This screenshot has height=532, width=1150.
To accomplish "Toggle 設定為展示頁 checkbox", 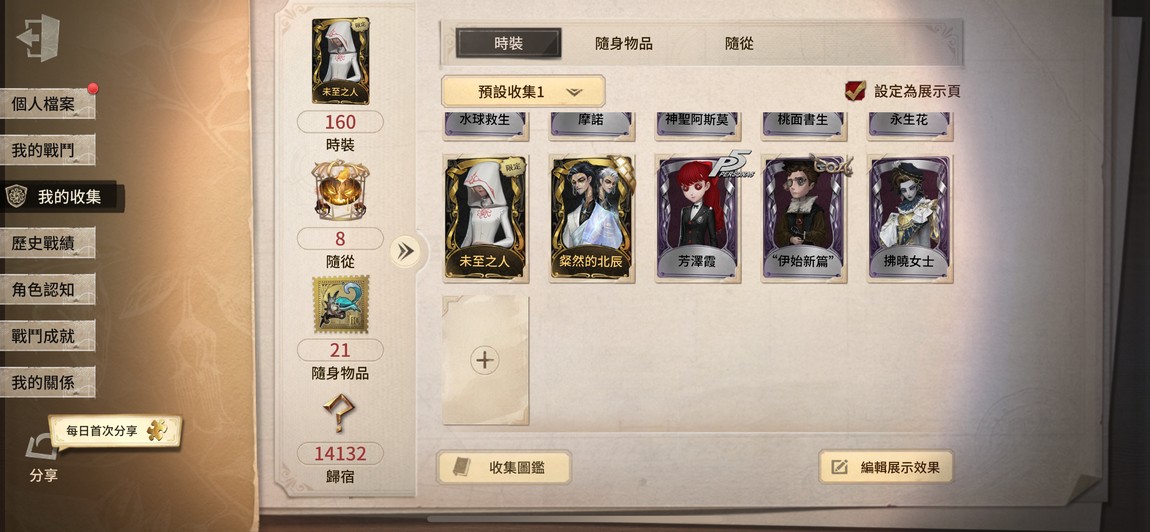I will 854,91.
